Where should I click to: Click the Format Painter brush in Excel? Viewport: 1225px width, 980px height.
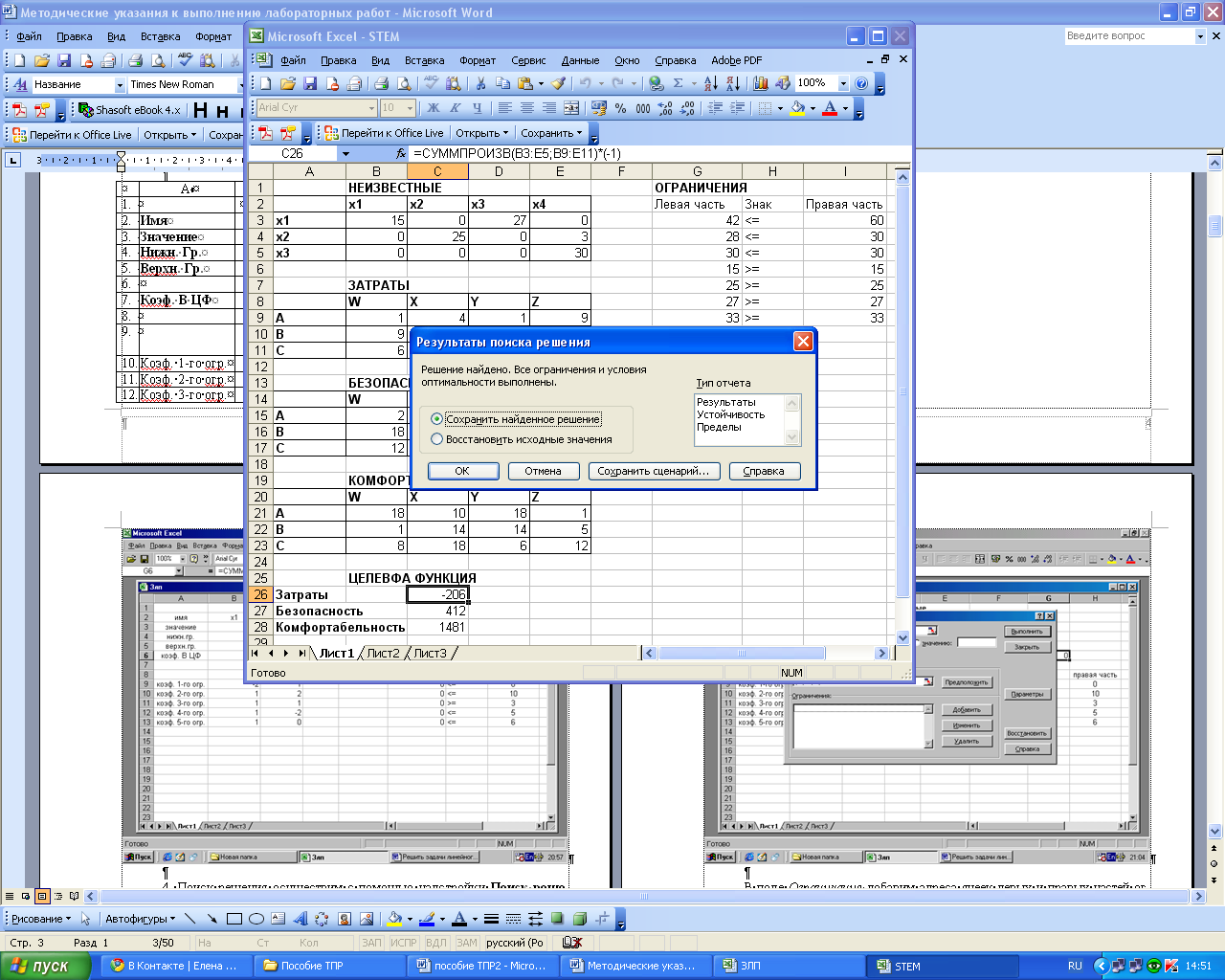[x=558, y=83]
